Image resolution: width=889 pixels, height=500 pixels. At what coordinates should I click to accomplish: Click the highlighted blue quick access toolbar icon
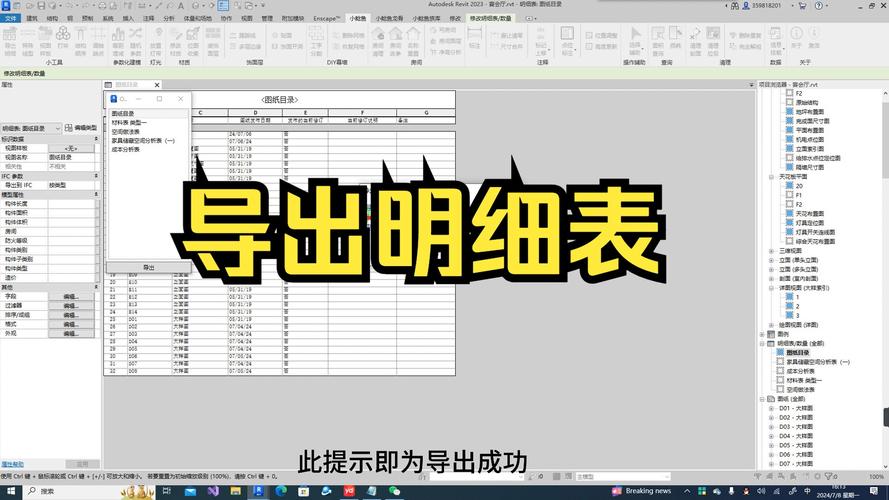[x=223, y=6]
